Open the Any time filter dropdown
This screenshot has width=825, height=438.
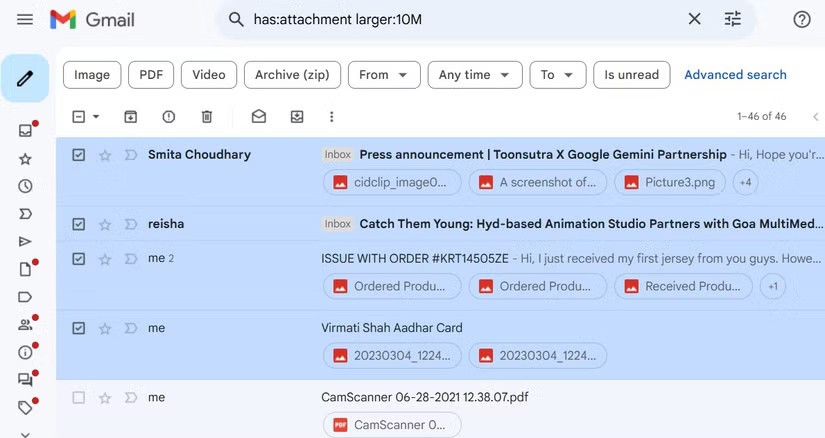coord(474,75)
